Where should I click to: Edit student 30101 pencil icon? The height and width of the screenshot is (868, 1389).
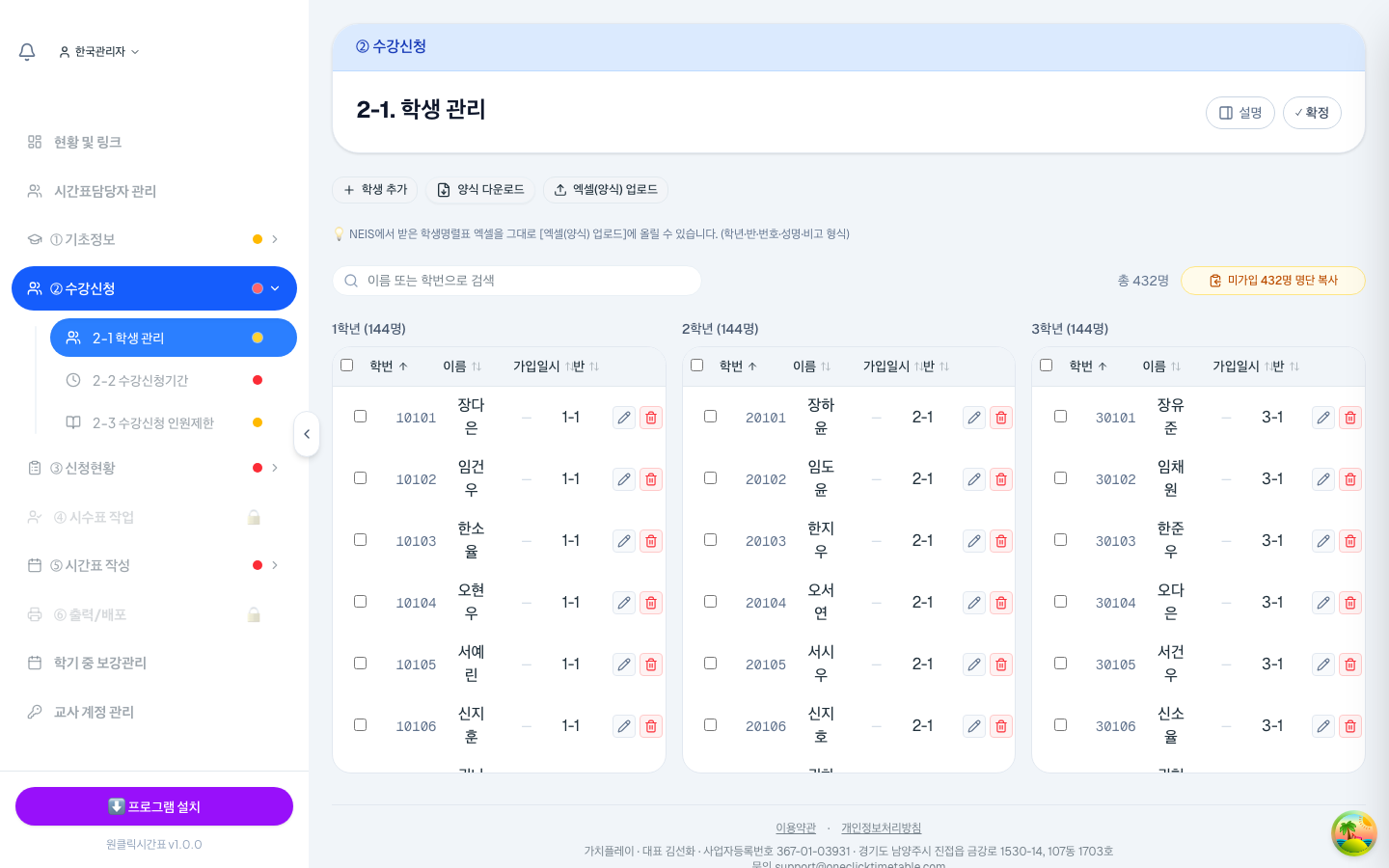(x=1323, y=418)
